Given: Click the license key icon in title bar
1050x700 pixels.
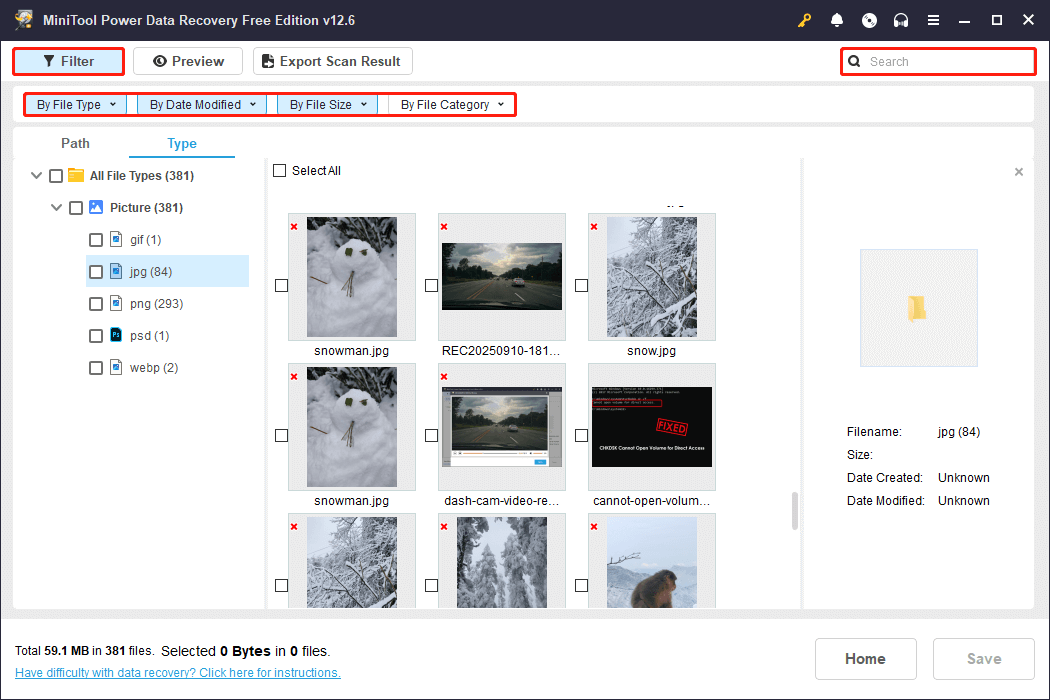Looking at the screenshot, I should (x=805, y=19).
